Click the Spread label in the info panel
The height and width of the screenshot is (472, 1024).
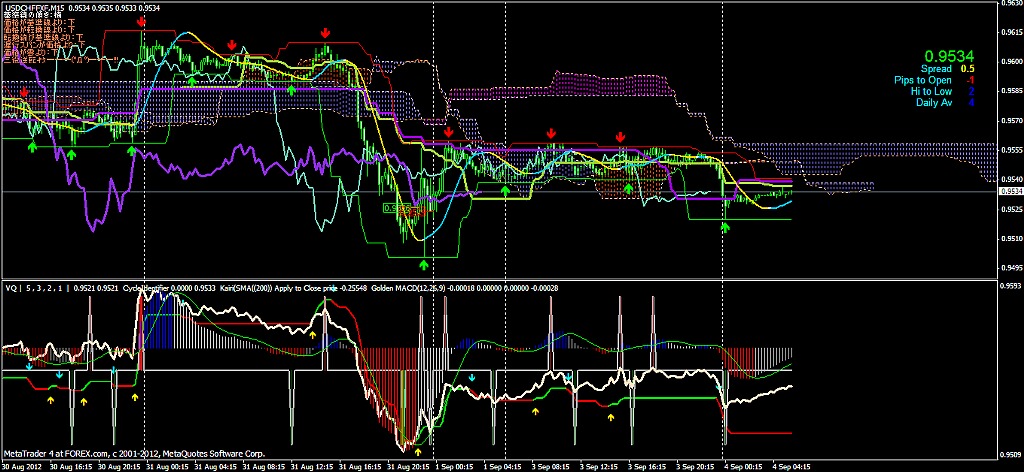[937, 69]
